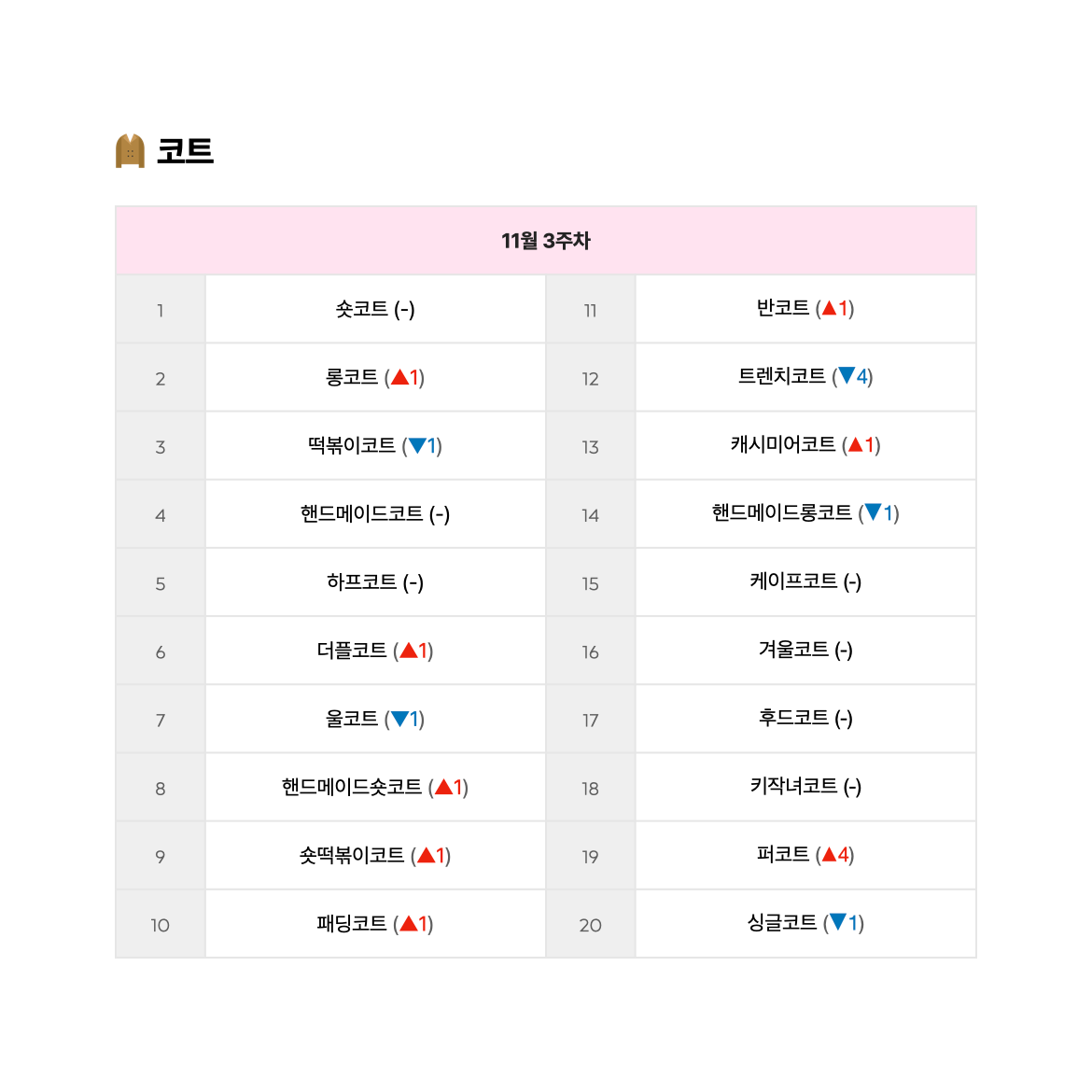Click the red up arrow beside 반코트
This screenshot has height=1092, width=1092.
point(829,309)
